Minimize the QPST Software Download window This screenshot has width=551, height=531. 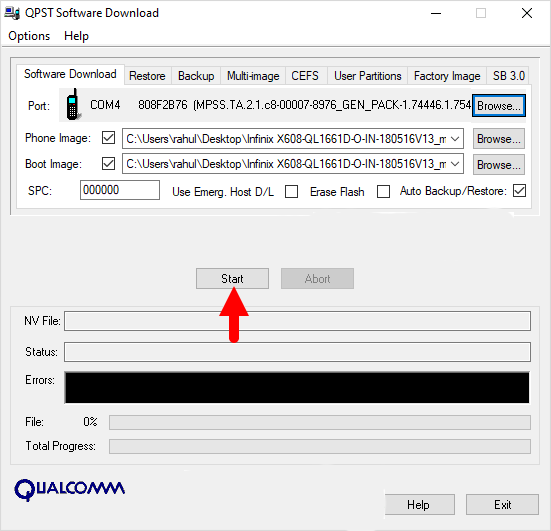[x=436, y=13]
